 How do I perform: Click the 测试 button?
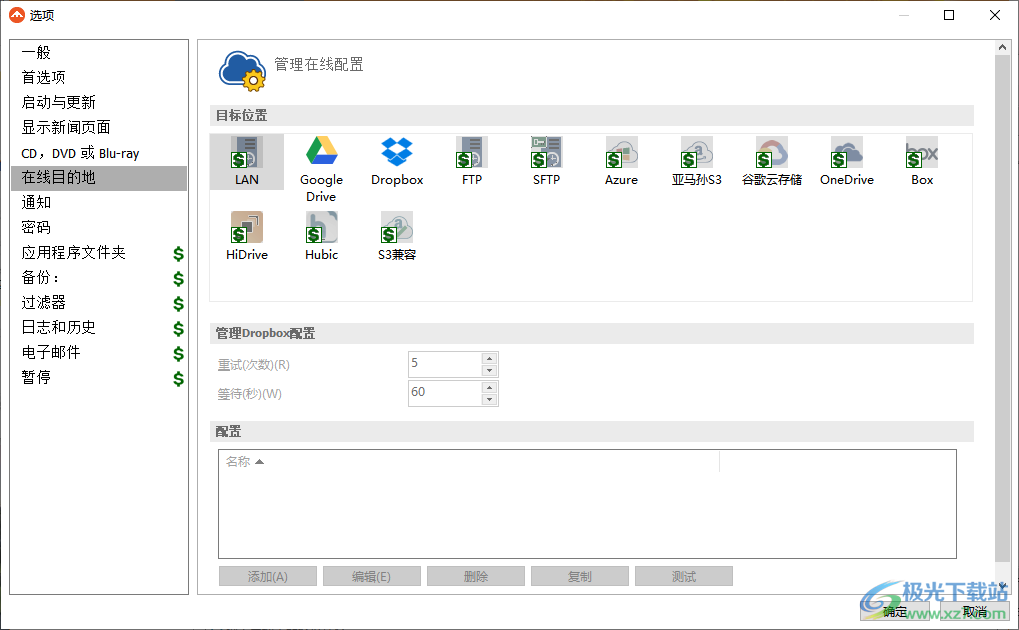[x=684, y=577]
